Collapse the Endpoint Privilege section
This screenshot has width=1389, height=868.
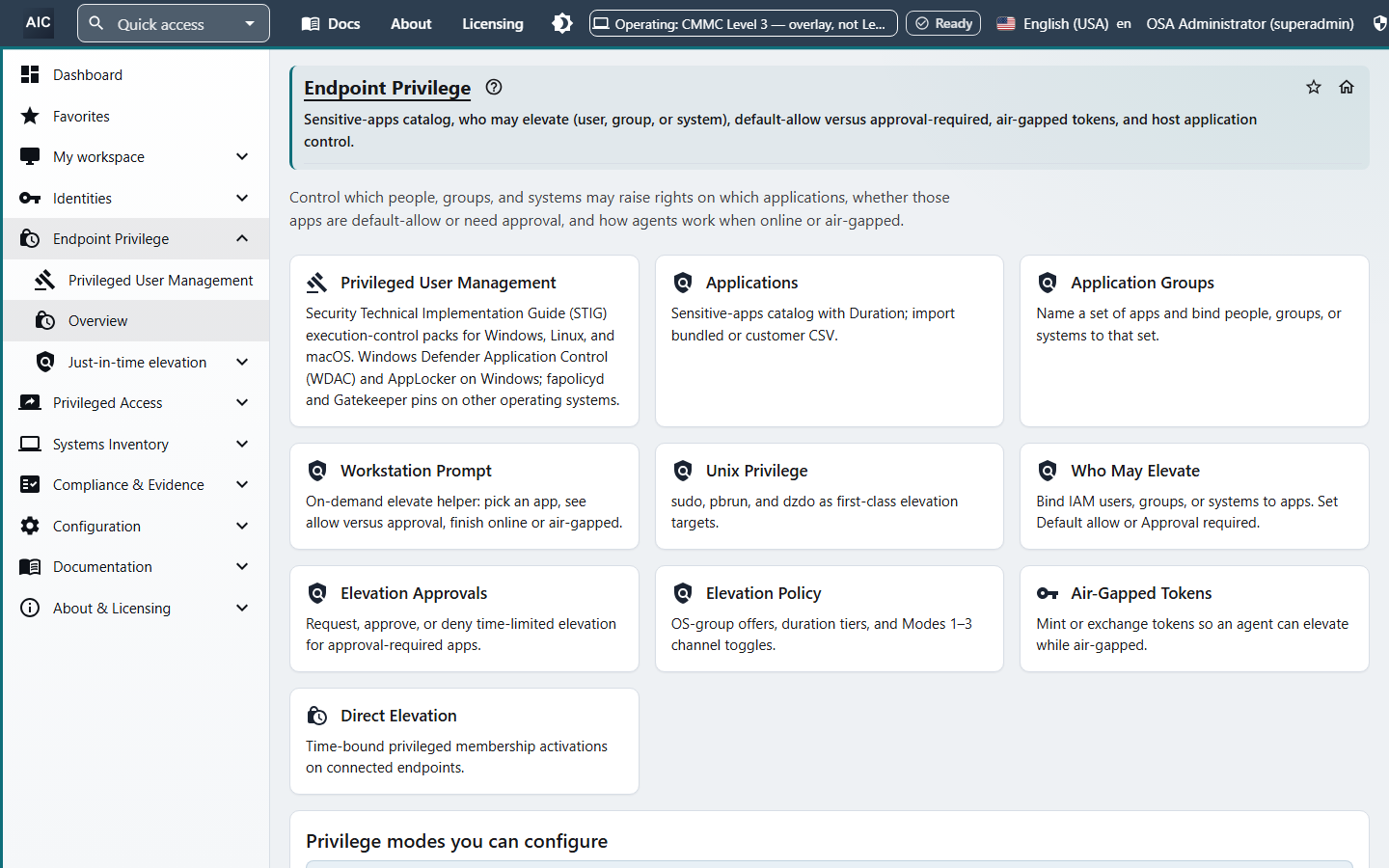(x=242, y=238)
